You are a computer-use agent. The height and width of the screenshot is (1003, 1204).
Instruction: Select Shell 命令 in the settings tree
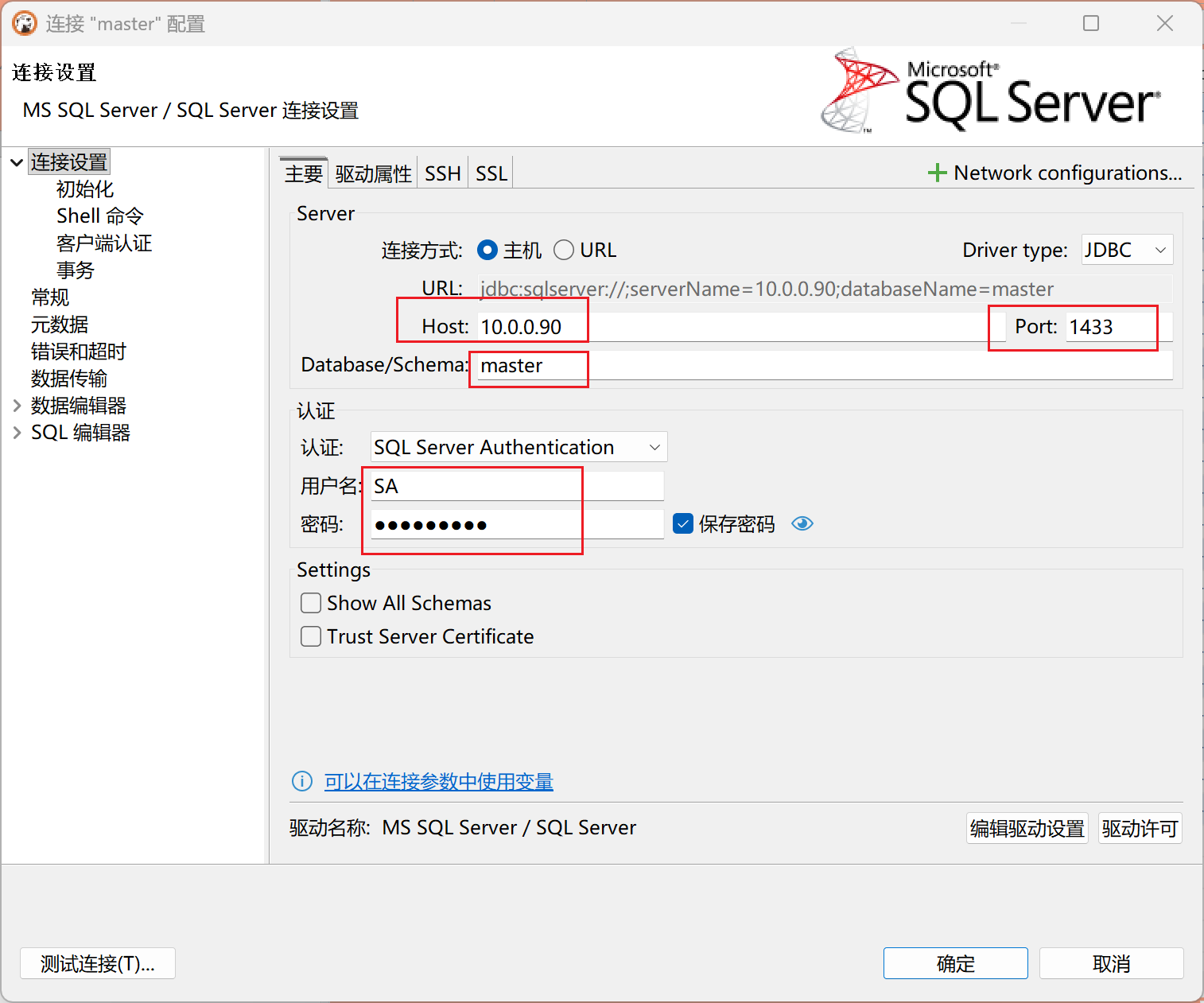click(x=99, y=216)
